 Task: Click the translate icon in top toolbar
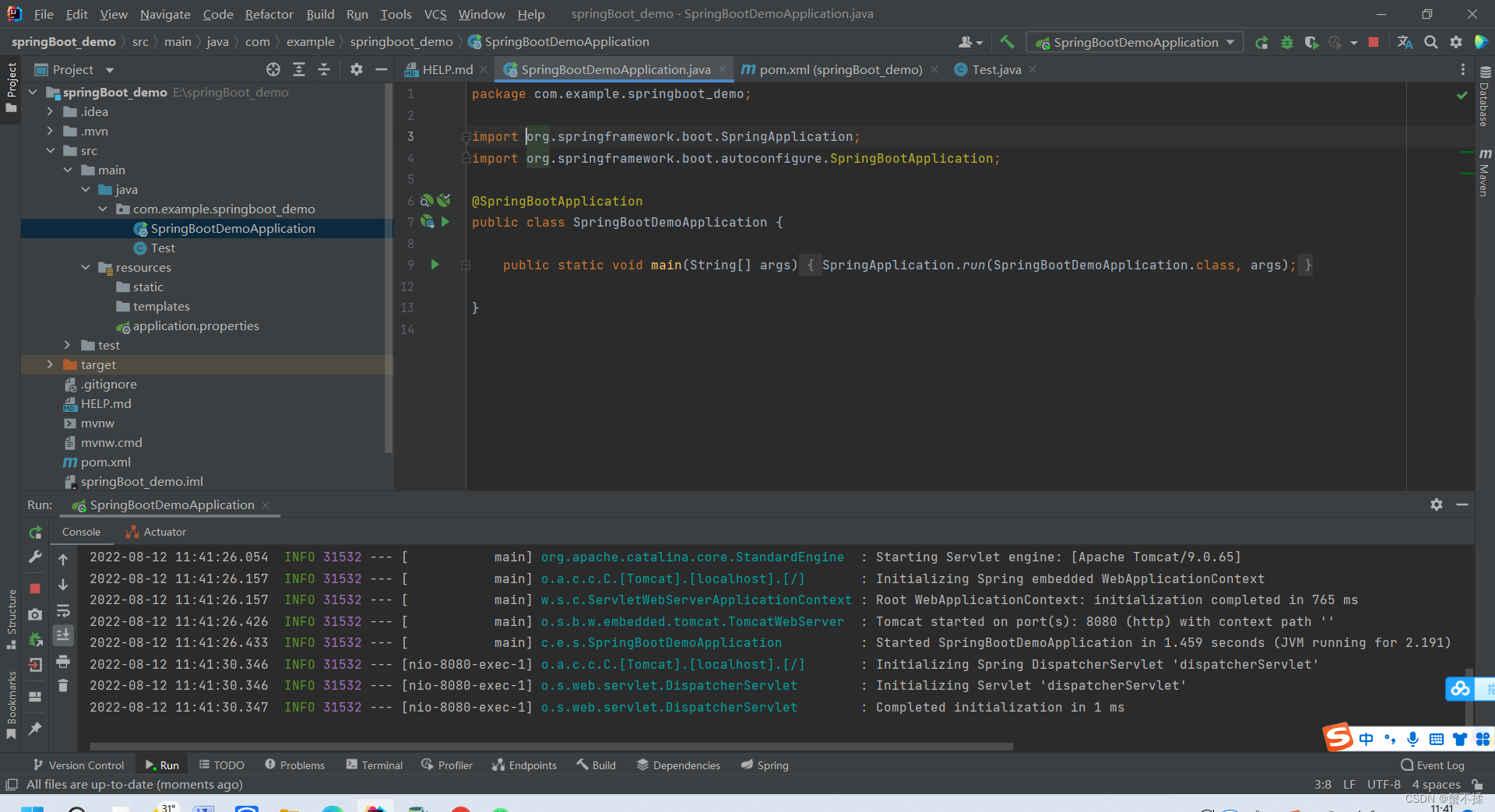pyautogui.click(x=1405, y=42)
